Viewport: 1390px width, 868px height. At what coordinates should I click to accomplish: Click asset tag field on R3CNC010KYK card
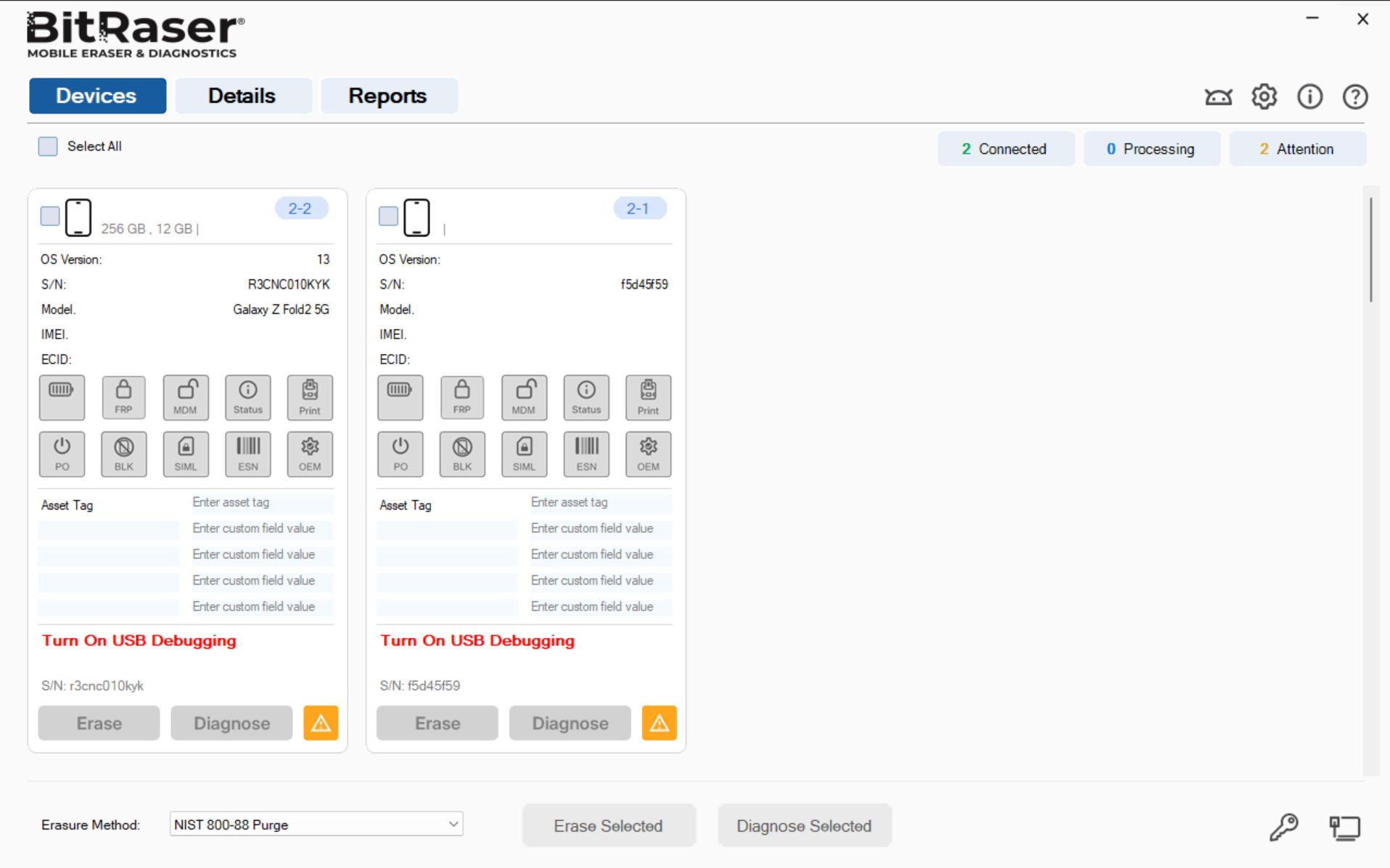point(261,503)
